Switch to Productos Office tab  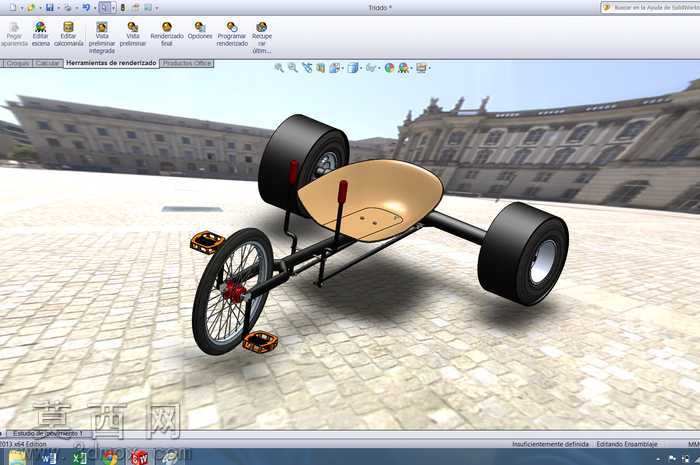pos(187,63)
